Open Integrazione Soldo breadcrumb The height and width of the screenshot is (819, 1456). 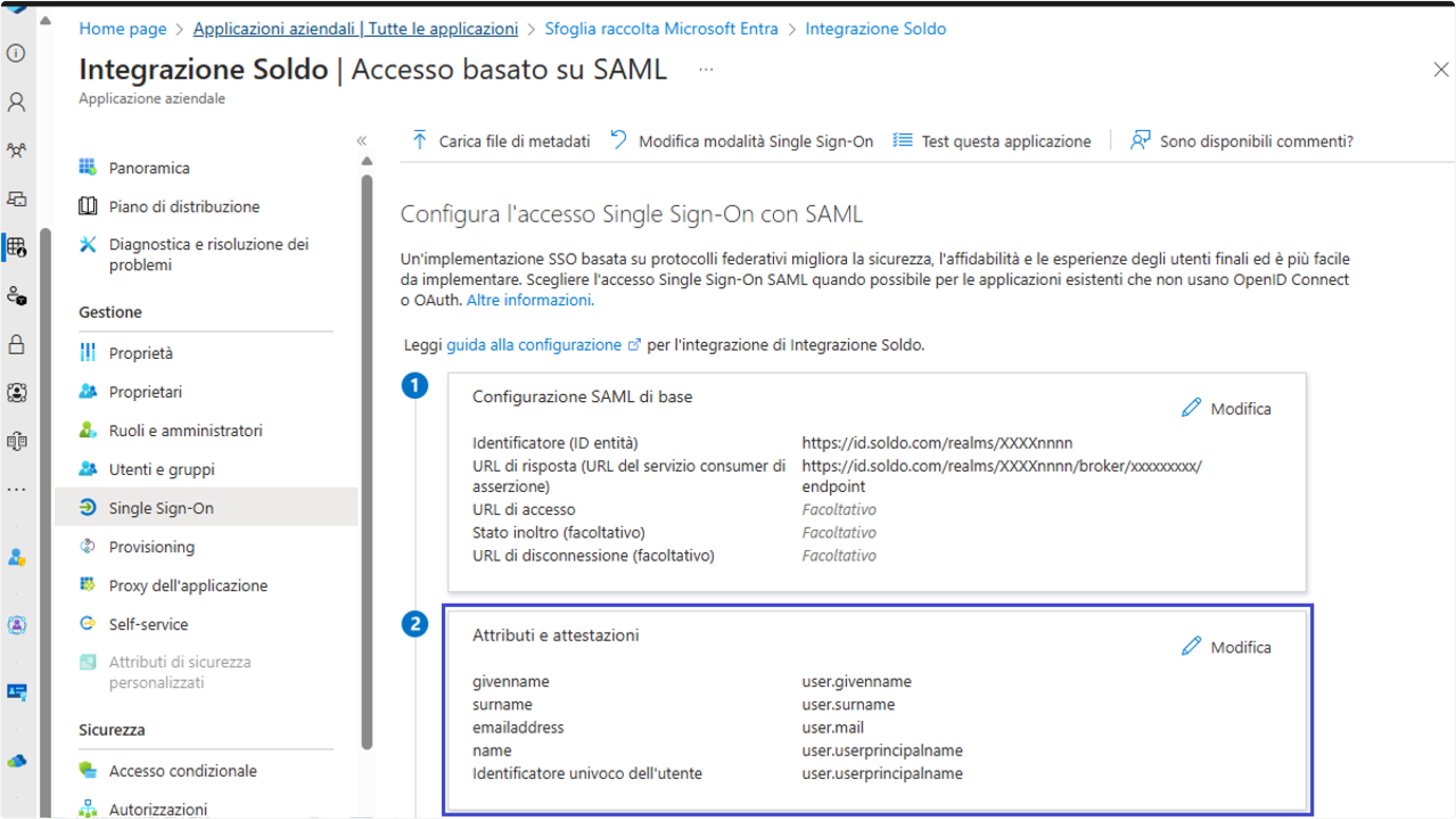click(x=875, y=28)
